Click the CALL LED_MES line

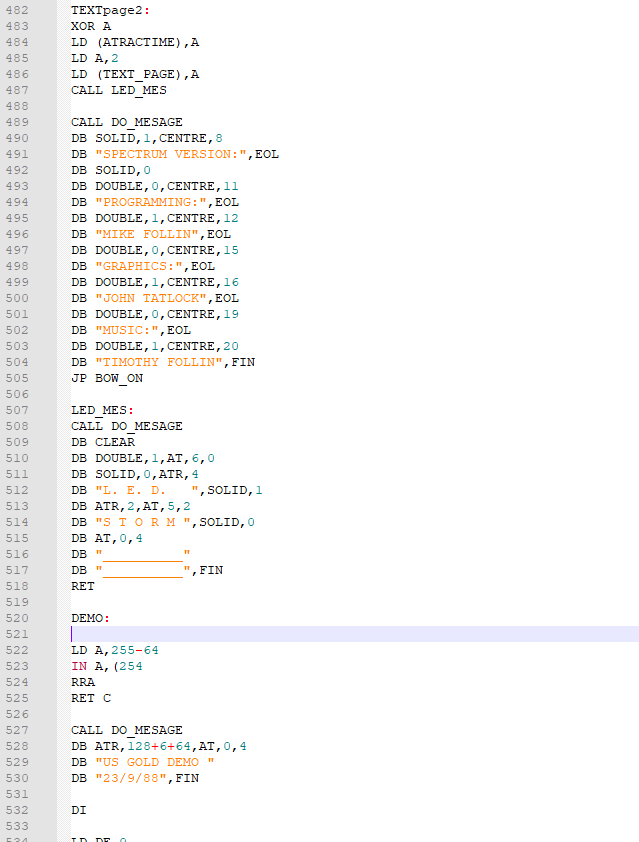(x=119, y=90)
